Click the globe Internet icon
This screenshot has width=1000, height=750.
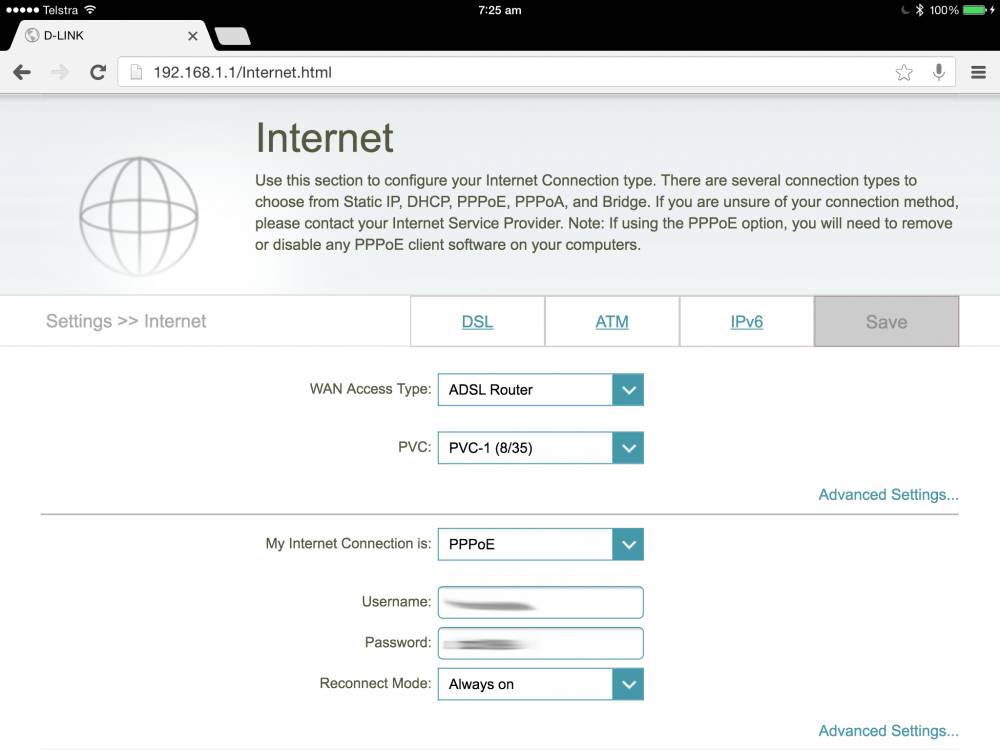(139, 216)
